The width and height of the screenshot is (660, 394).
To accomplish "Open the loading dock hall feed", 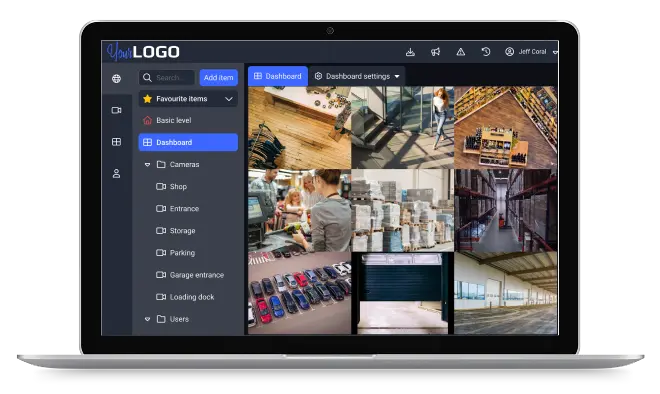I will [x=506, y=293].
